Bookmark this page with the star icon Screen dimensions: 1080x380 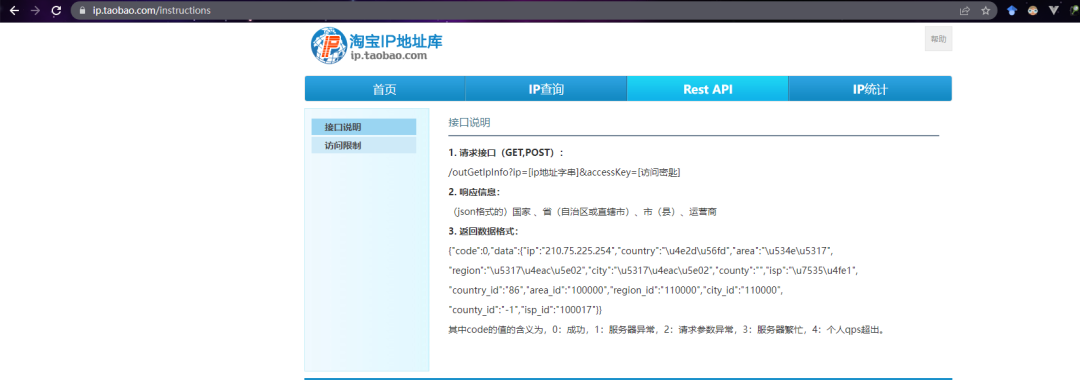[x=986, y=11]
